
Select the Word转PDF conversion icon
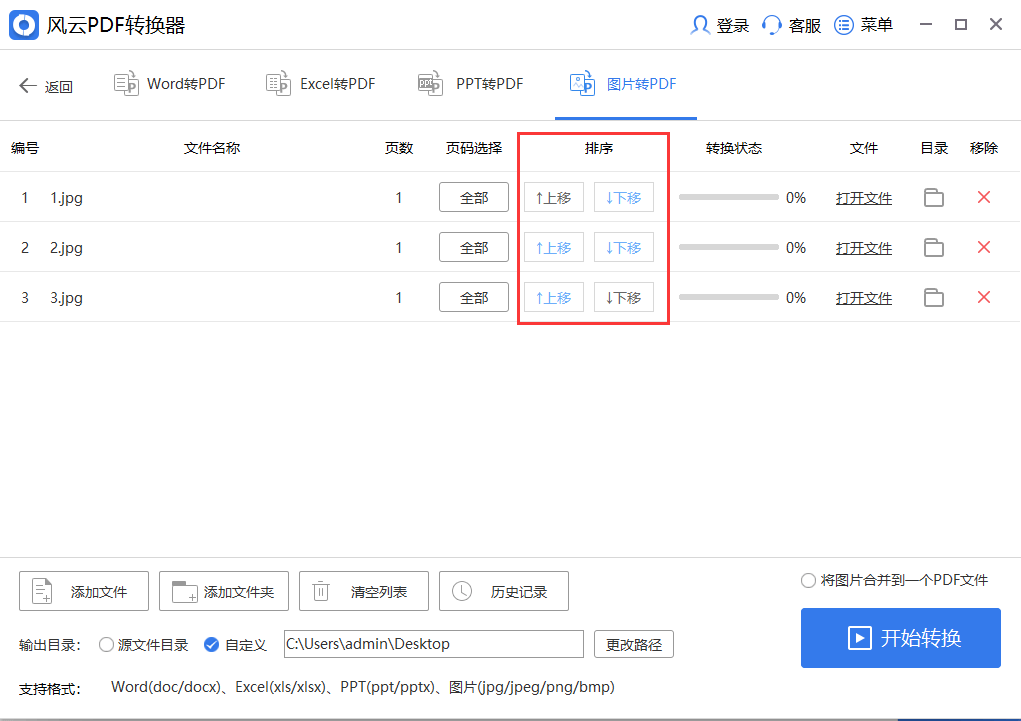(126, 83)
